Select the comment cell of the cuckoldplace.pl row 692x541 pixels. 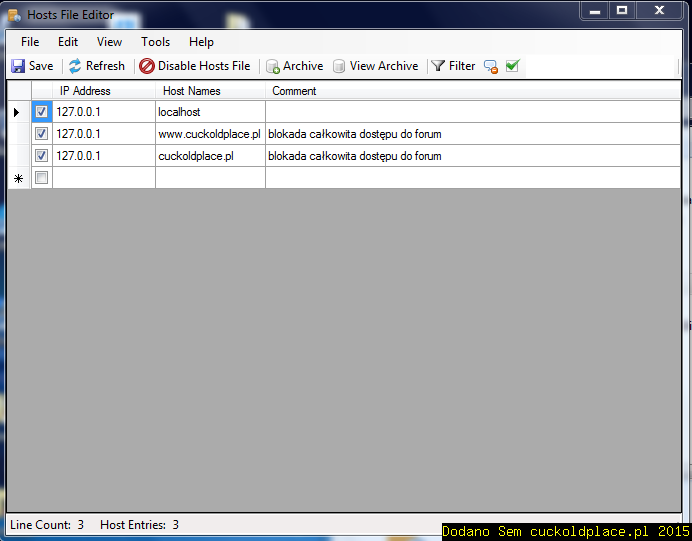click(472, 156)
